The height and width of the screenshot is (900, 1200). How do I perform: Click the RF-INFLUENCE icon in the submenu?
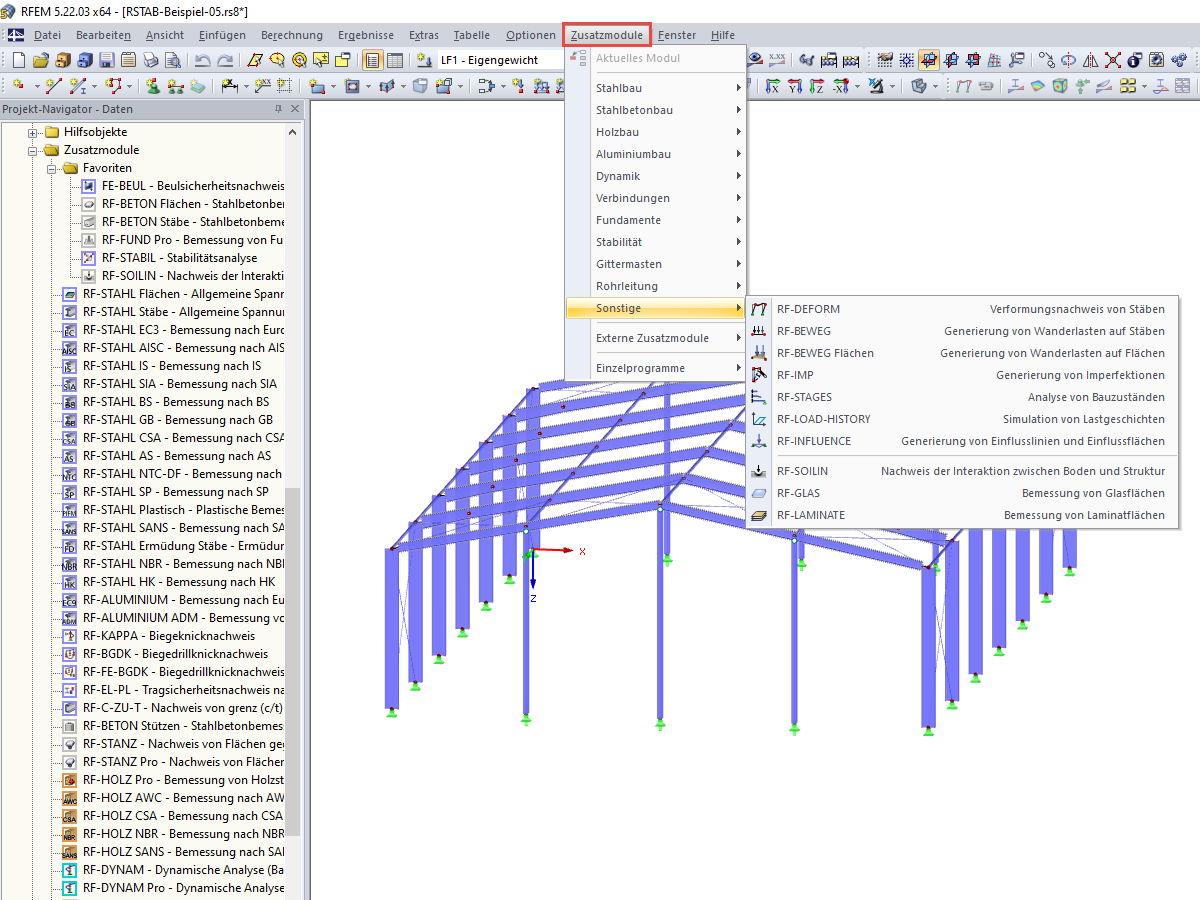click(x=759, y=441)
